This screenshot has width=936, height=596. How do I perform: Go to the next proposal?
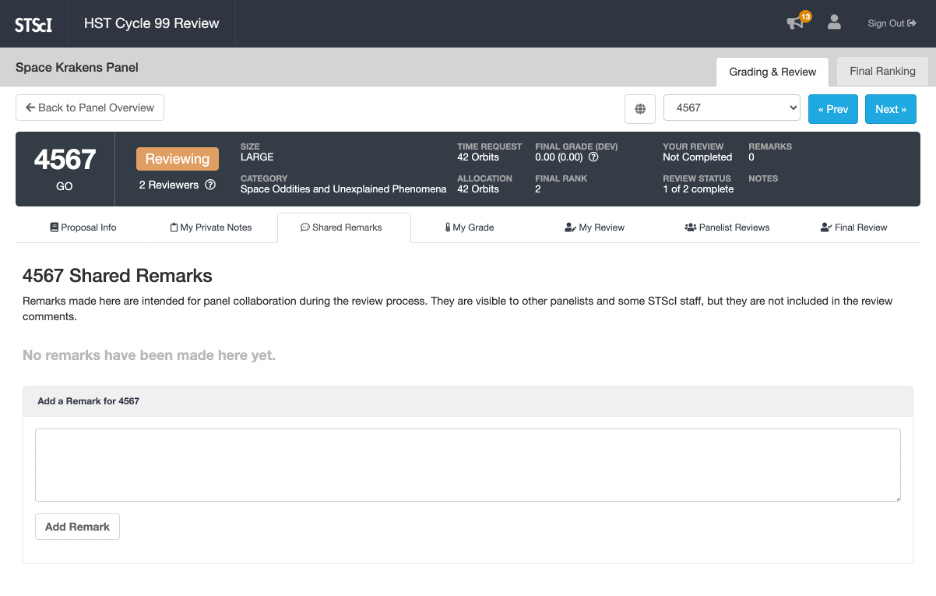890,109
